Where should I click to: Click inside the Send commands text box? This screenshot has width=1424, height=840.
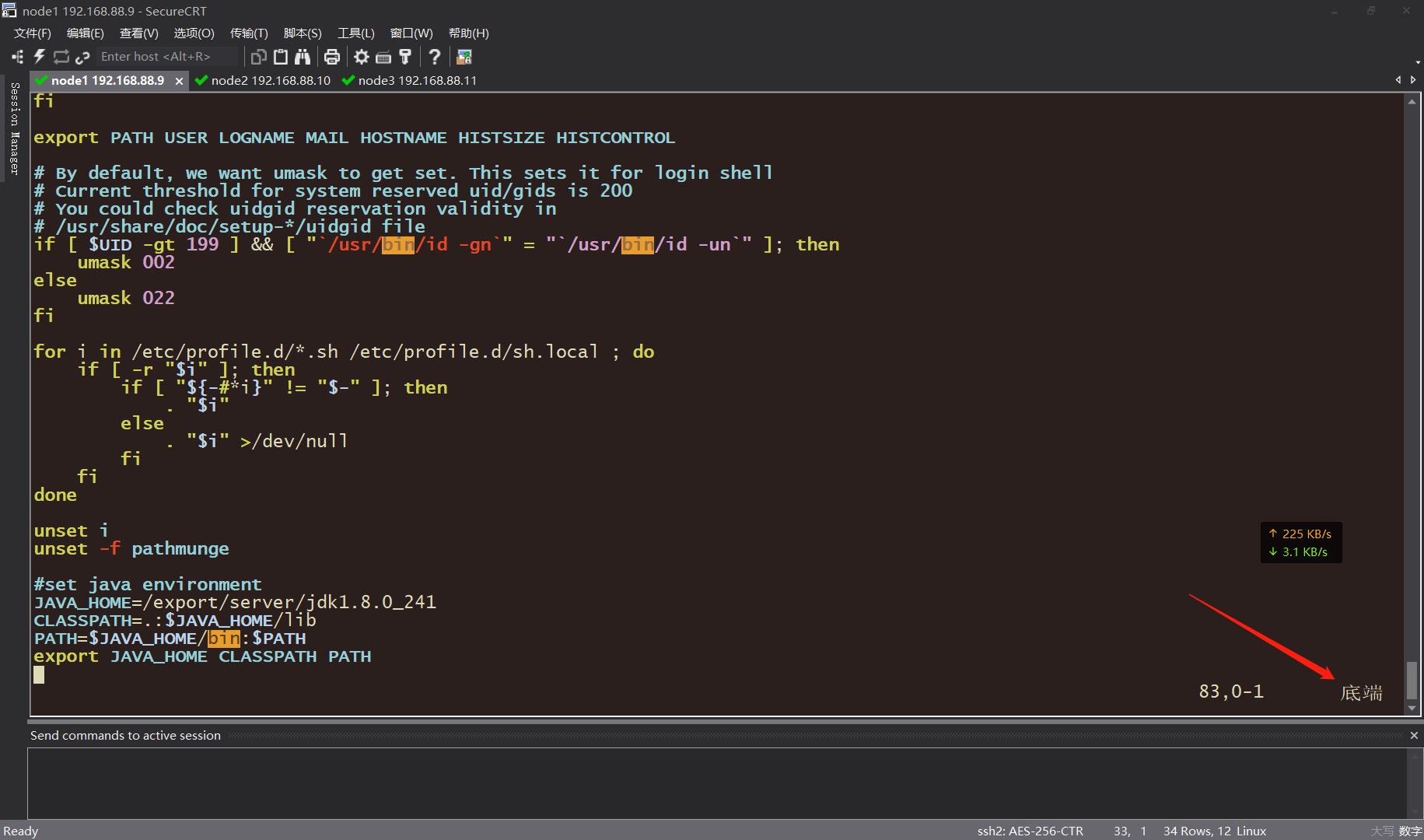(x=717, y=782)
